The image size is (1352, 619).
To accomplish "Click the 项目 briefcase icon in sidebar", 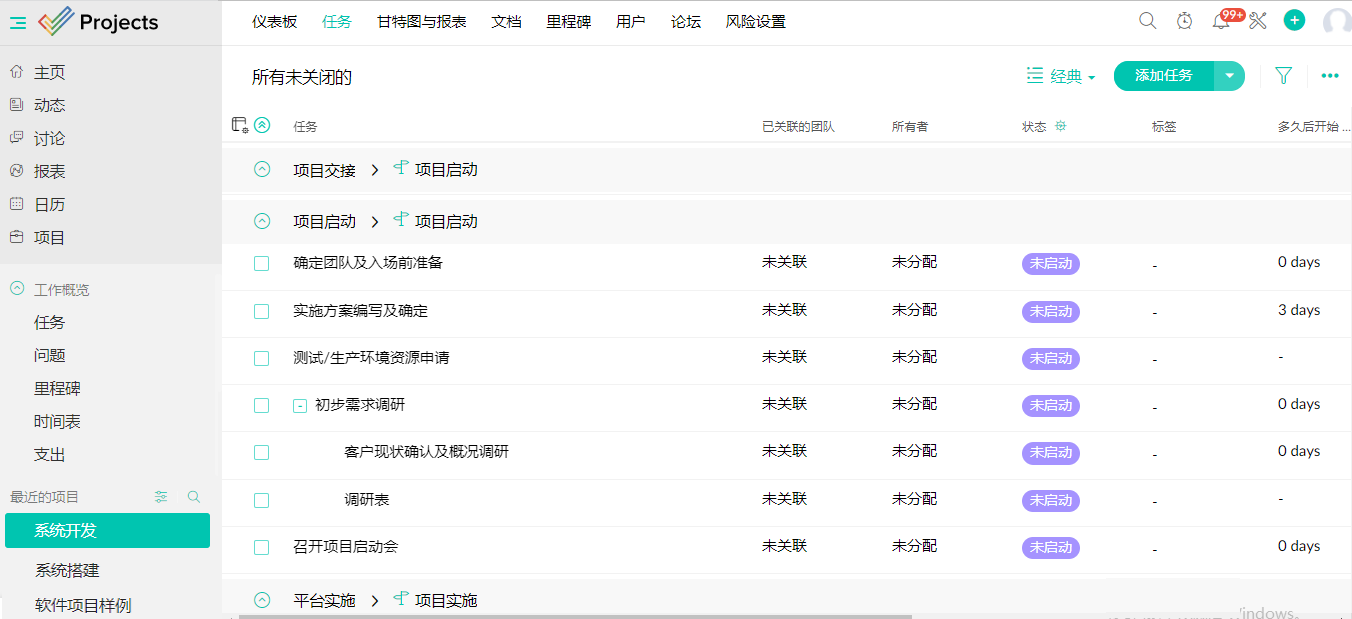I will (x=16, y=237).
